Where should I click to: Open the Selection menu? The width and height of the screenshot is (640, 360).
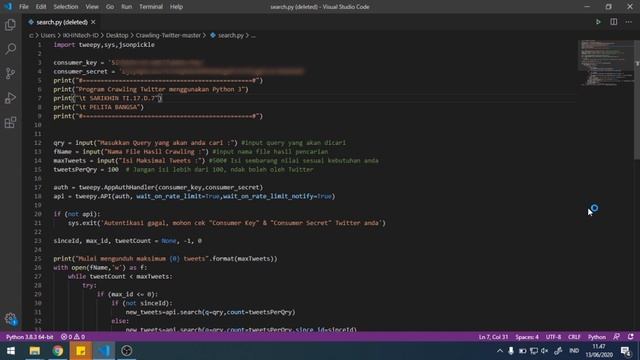tap(66, 7)
